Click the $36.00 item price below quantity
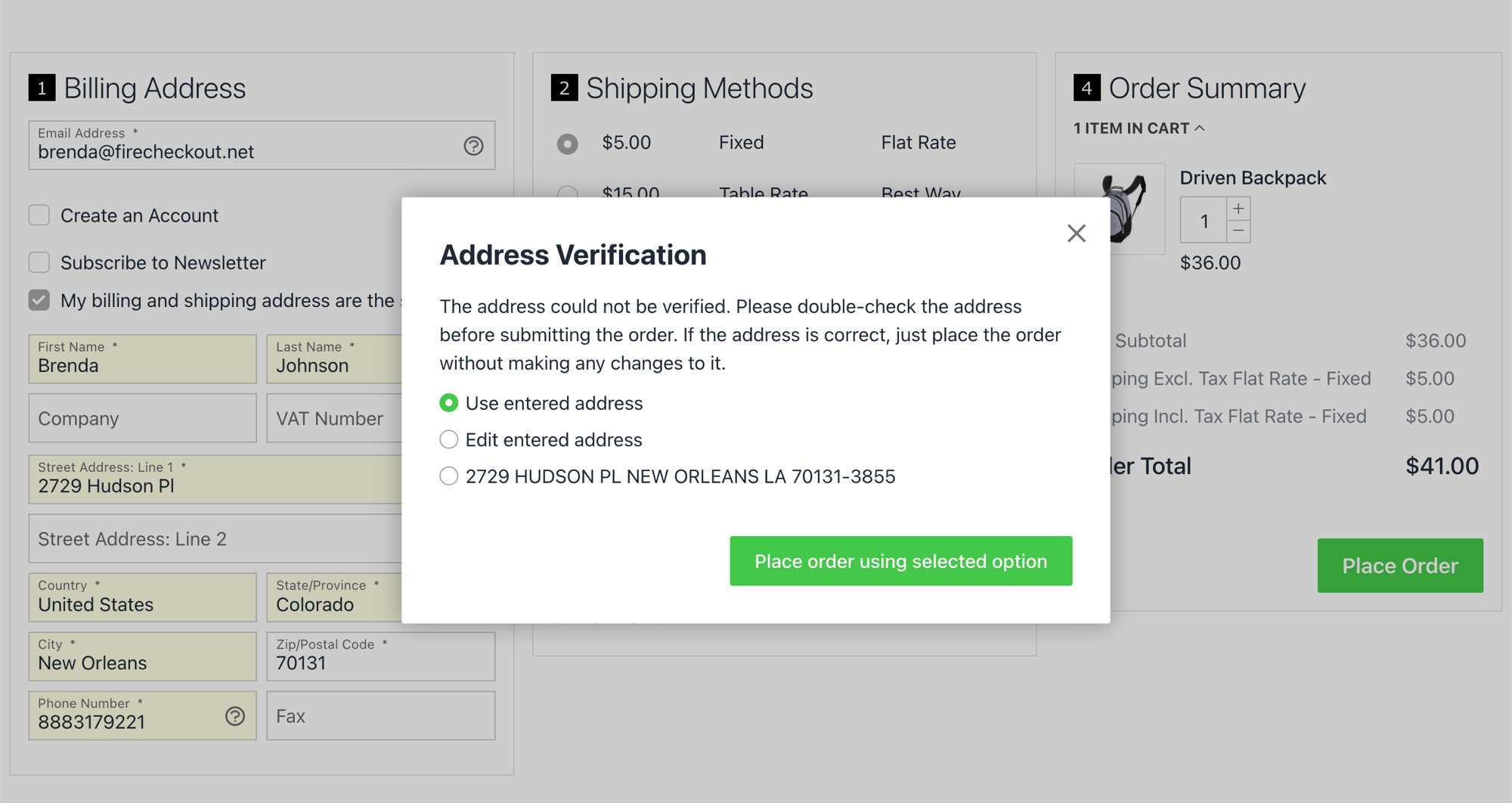 click(1210, 263)
